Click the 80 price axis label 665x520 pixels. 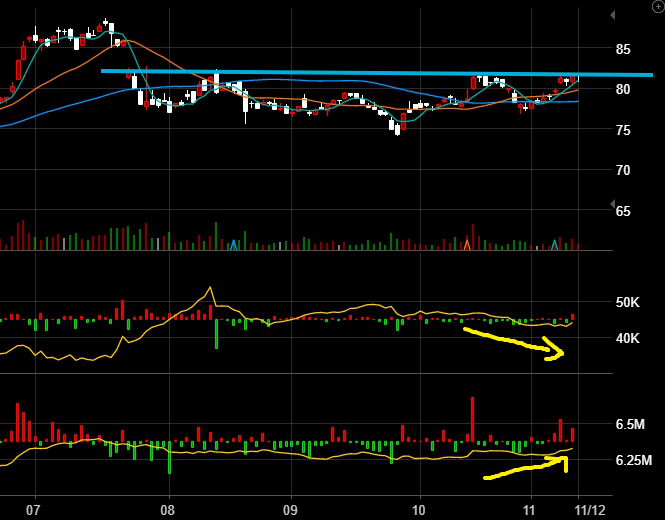pyautogui.click(x=623, y=89)
